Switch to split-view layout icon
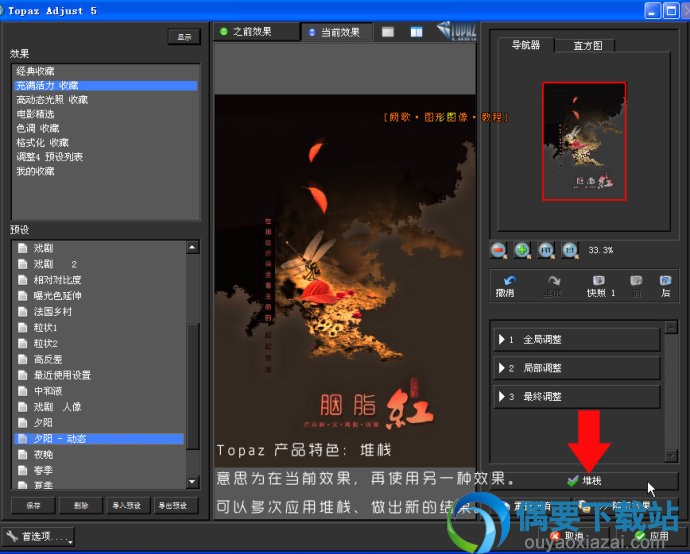 pos(416,32)
